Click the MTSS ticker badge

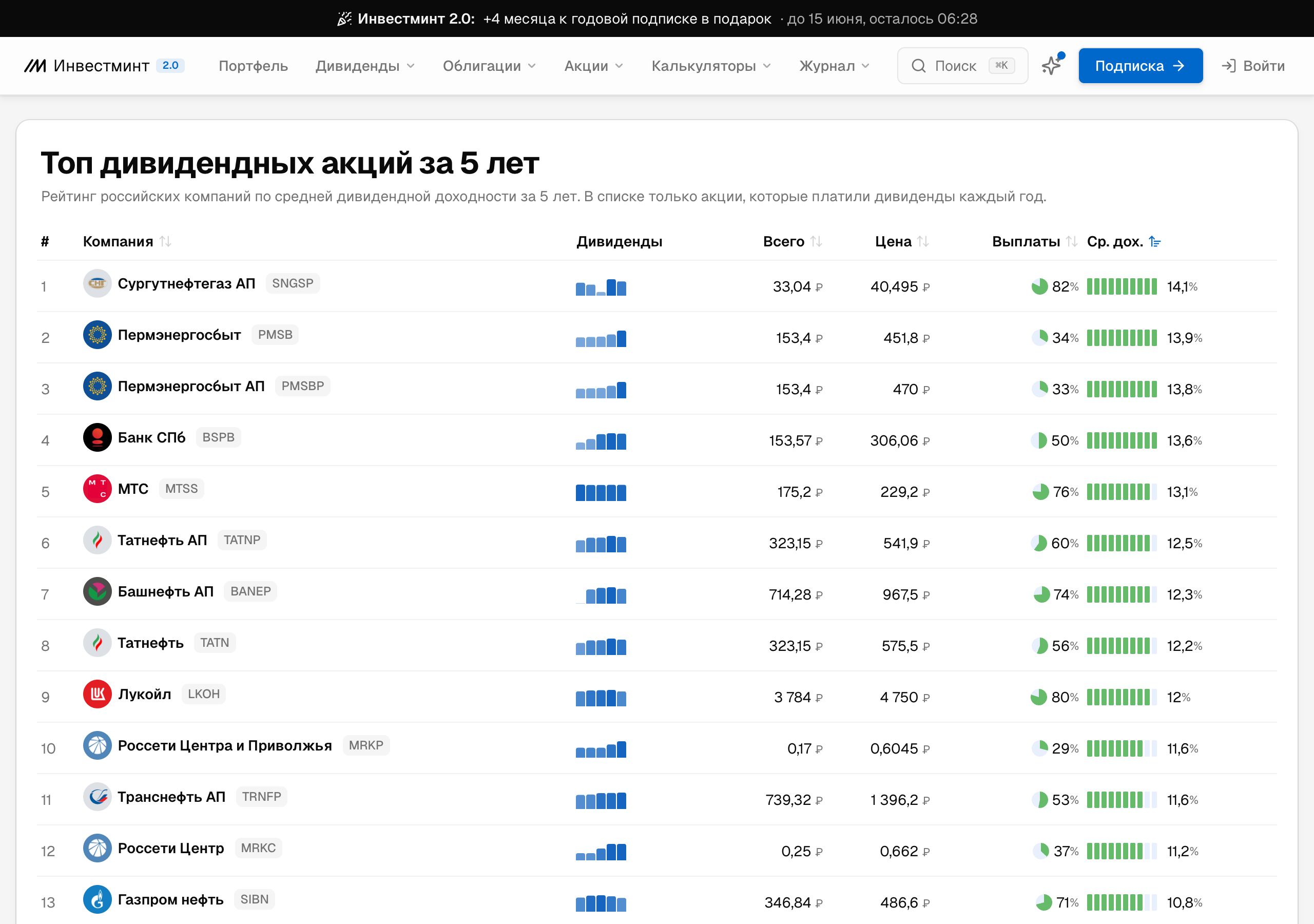(181, 489)
